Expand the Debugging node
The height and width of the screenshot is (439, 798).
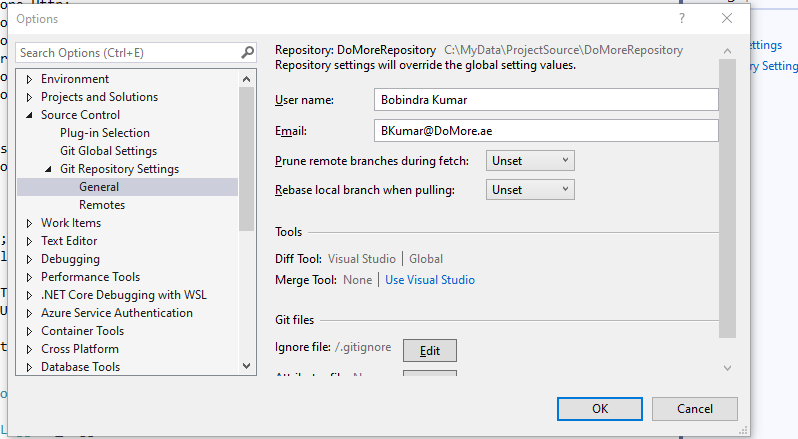pyautogui.click(x=29, y=259)
